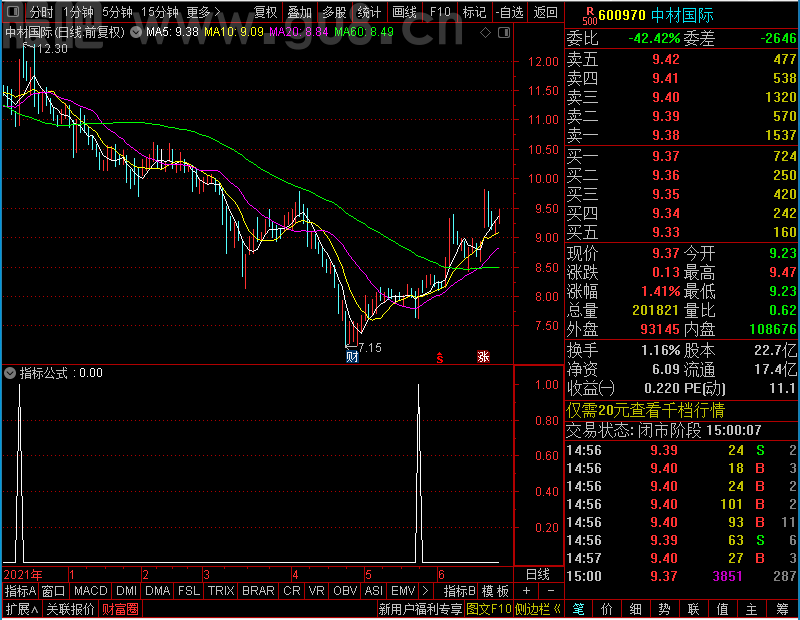Remove an indicator pane with the − button
This screenshot has width=800, height=620.
(551, 591)
